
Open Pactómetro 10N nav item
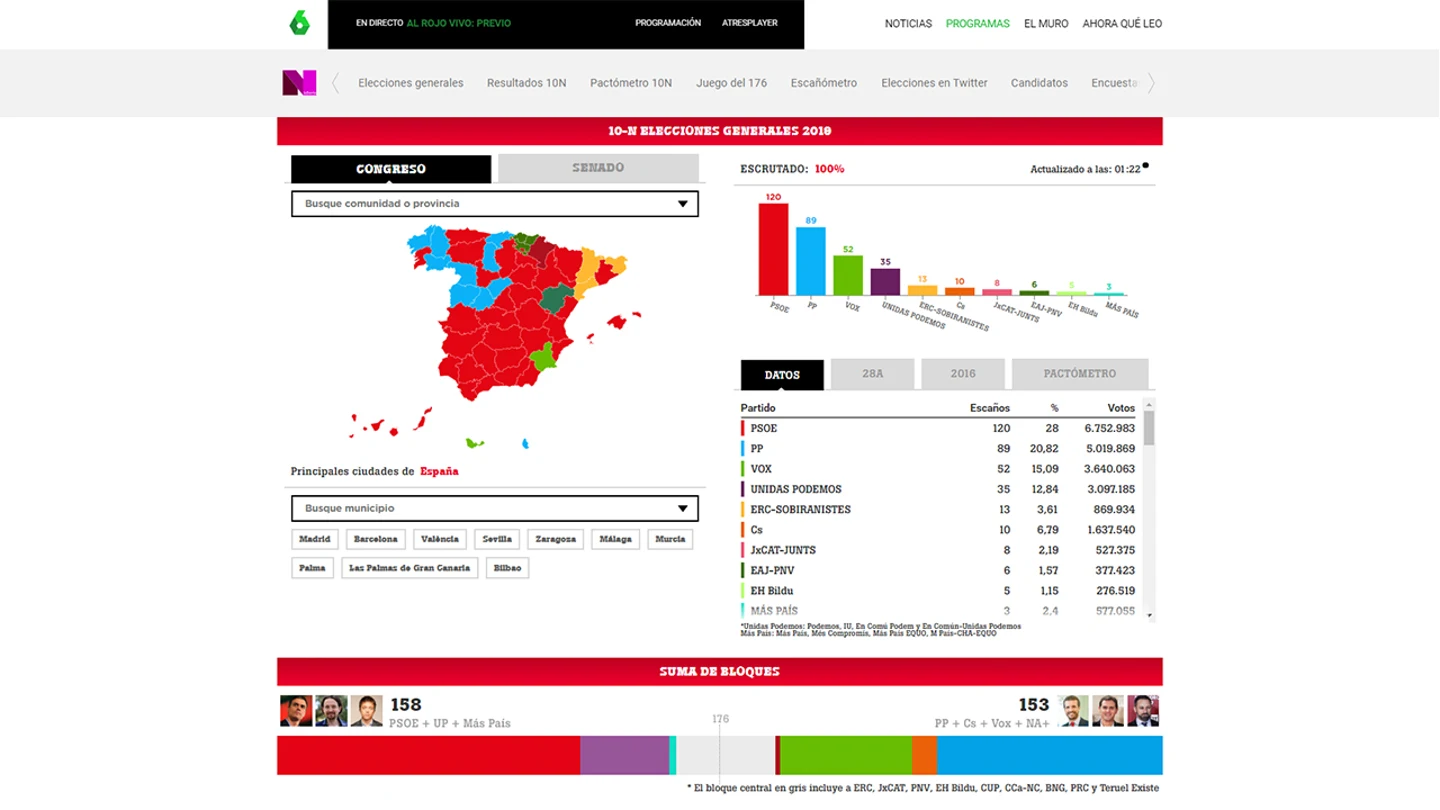pos(631,83)
